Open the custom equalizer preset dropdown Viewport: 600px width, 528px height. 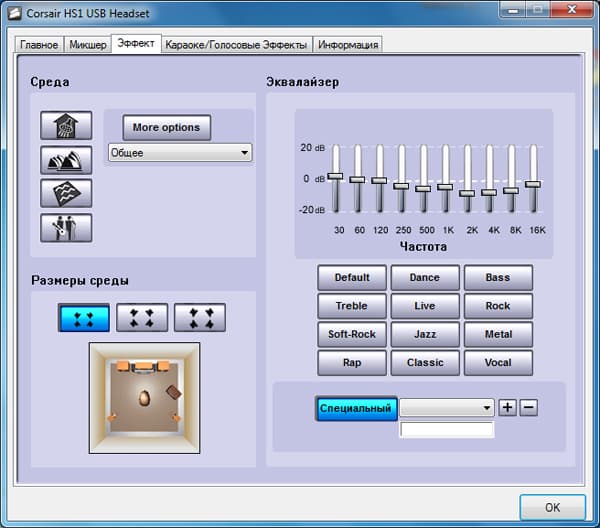pos(447,407)
